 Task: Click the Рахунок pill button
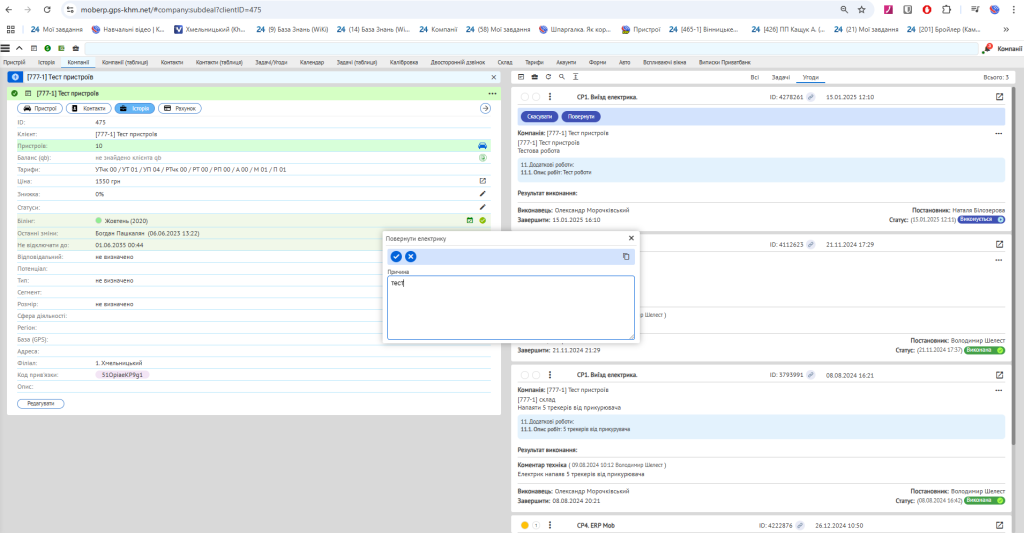pos(180,108)
